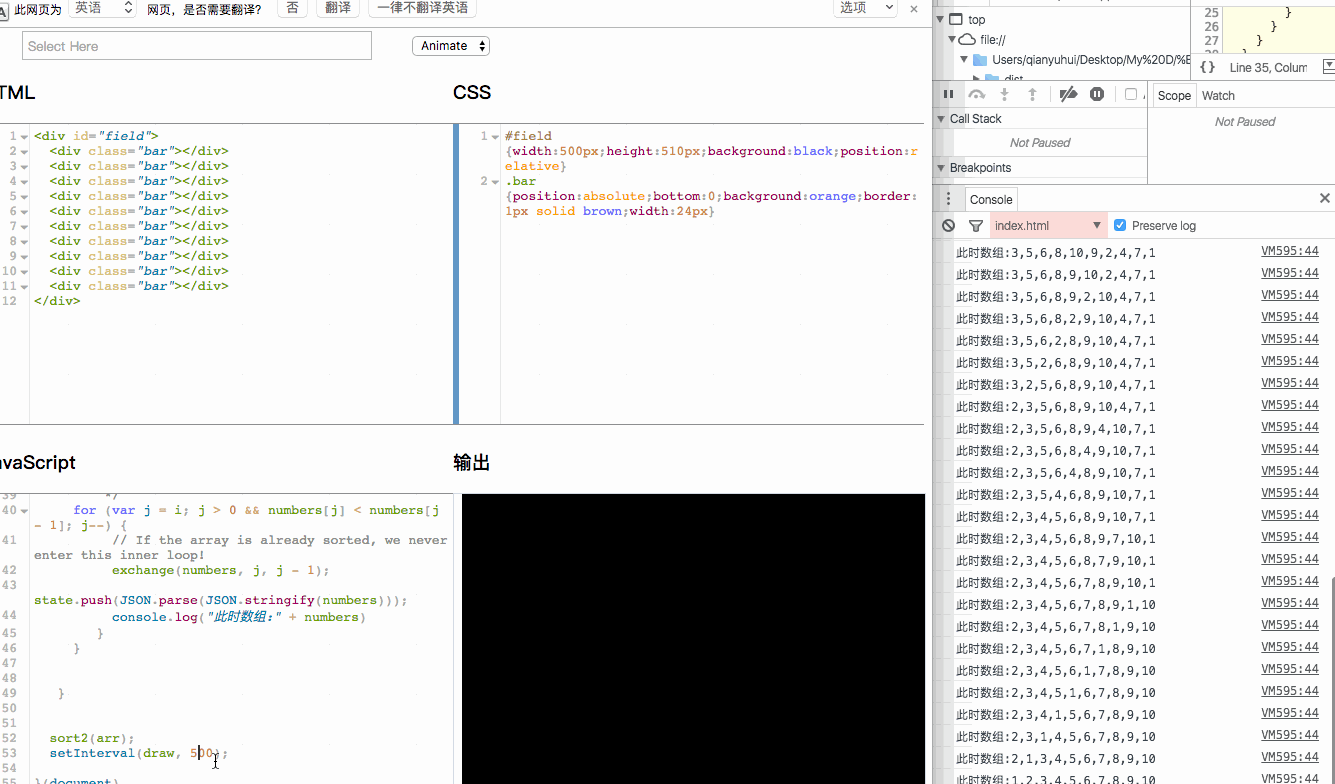
Task: Open VM595:44 link for log 2,3,4,5,6,7,8,9,10,1
Action: point(1290,582)
